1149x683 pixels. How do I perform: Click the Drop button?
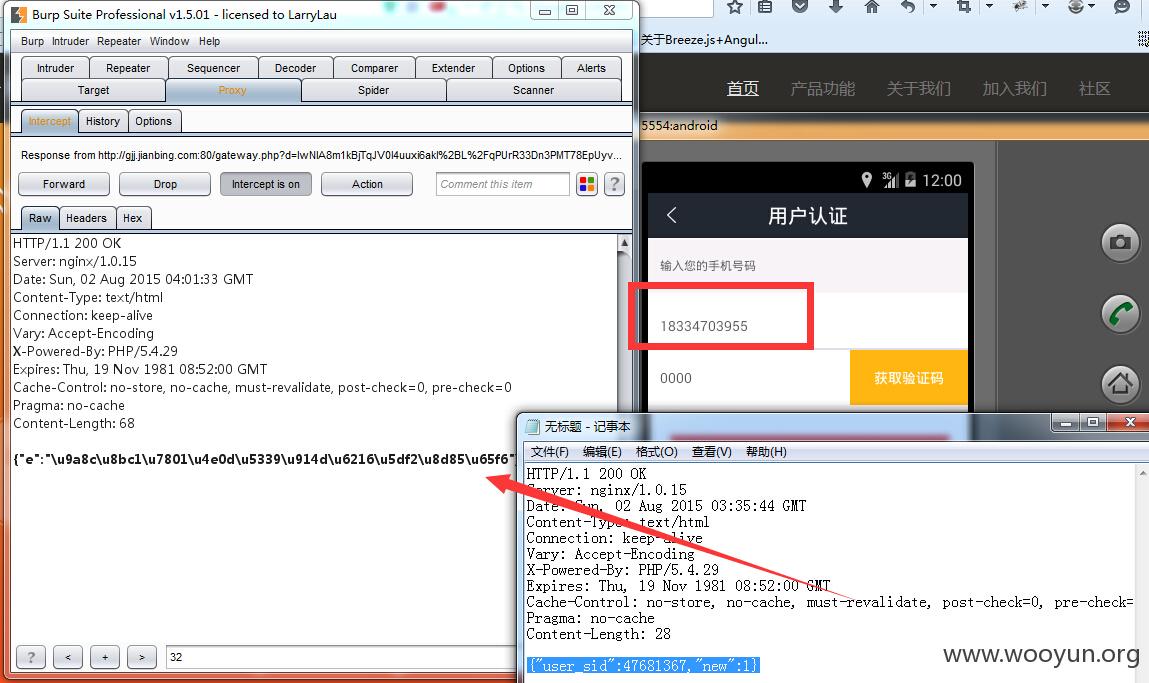(x=165, y=184)
